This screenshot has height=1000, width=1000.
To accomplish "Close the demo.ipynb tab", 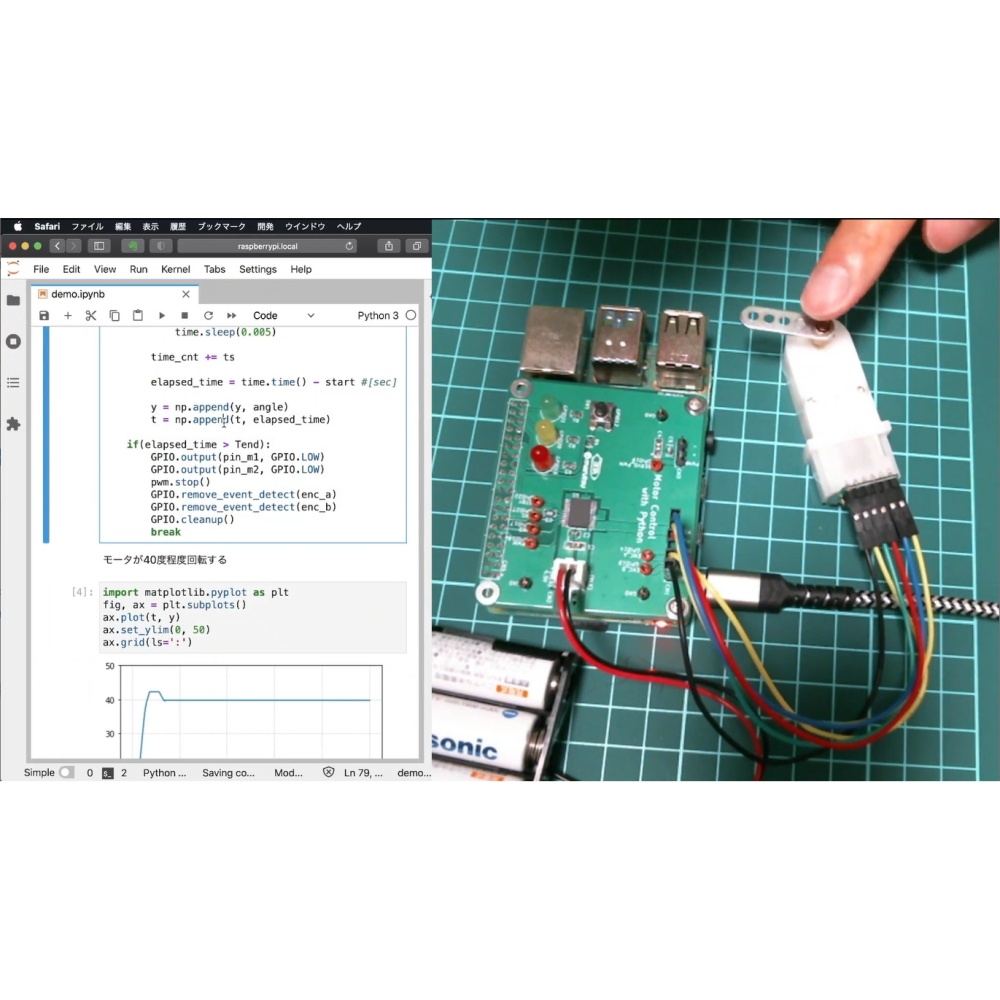I will click(186, 294).
